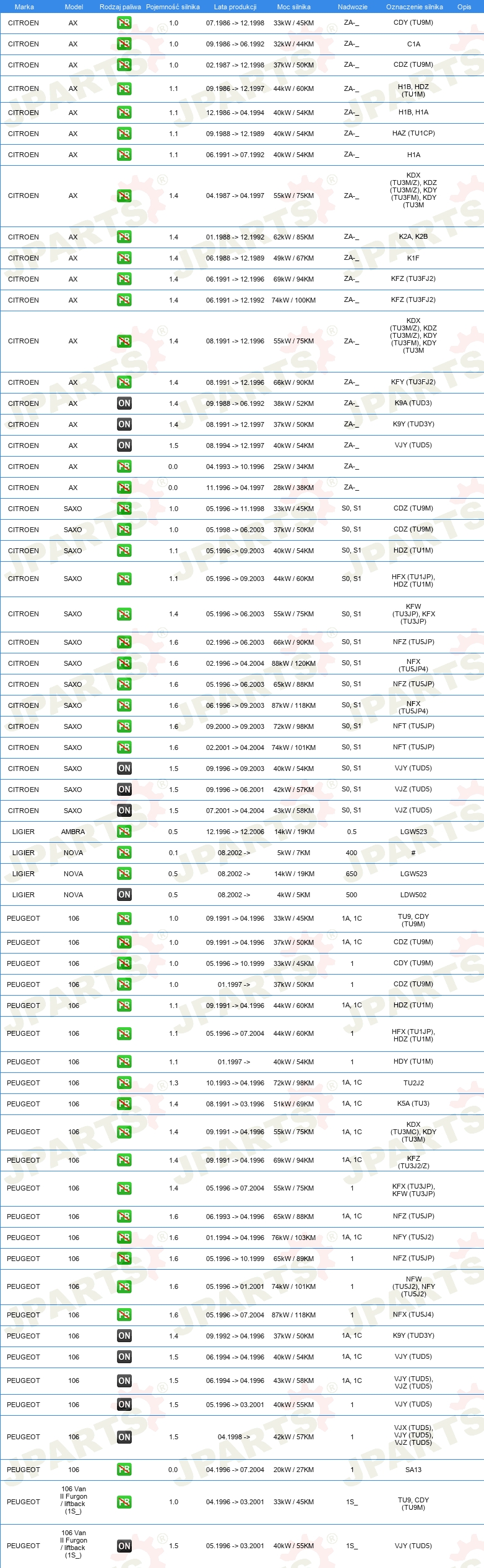The height and width of the screenshot is (1568, 484).
Task: Click petrol icon in Peugeot 106 K5A (TU3) row
Action: (124, 1104)
